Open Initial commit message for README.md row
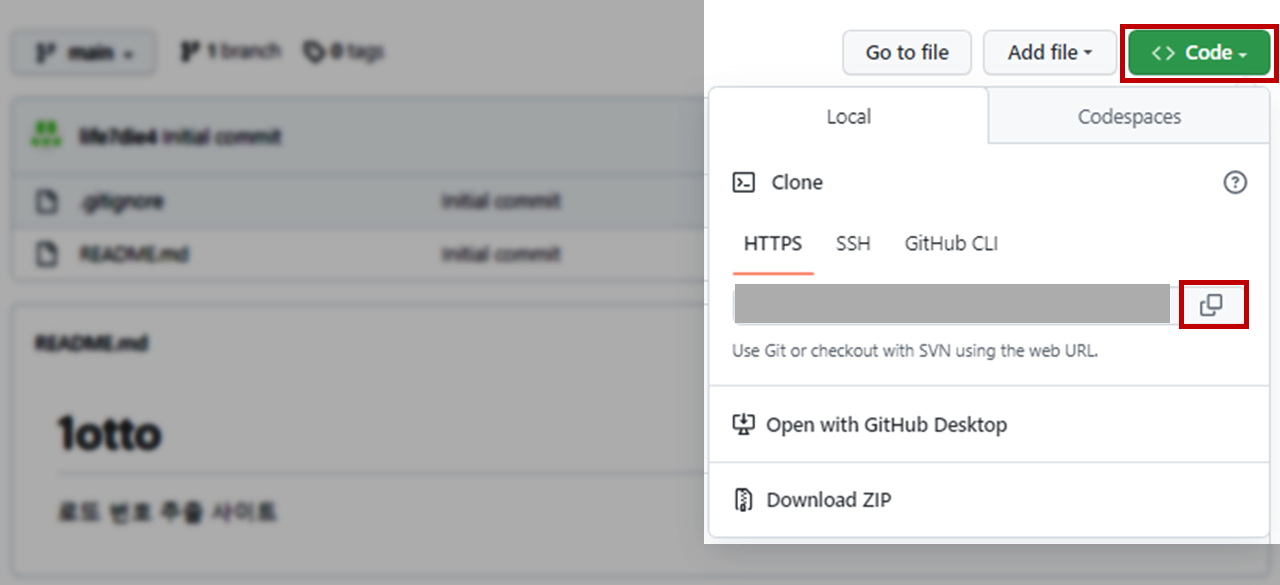This screenshot has width=1280, height=585. click(x=500, y=255)
